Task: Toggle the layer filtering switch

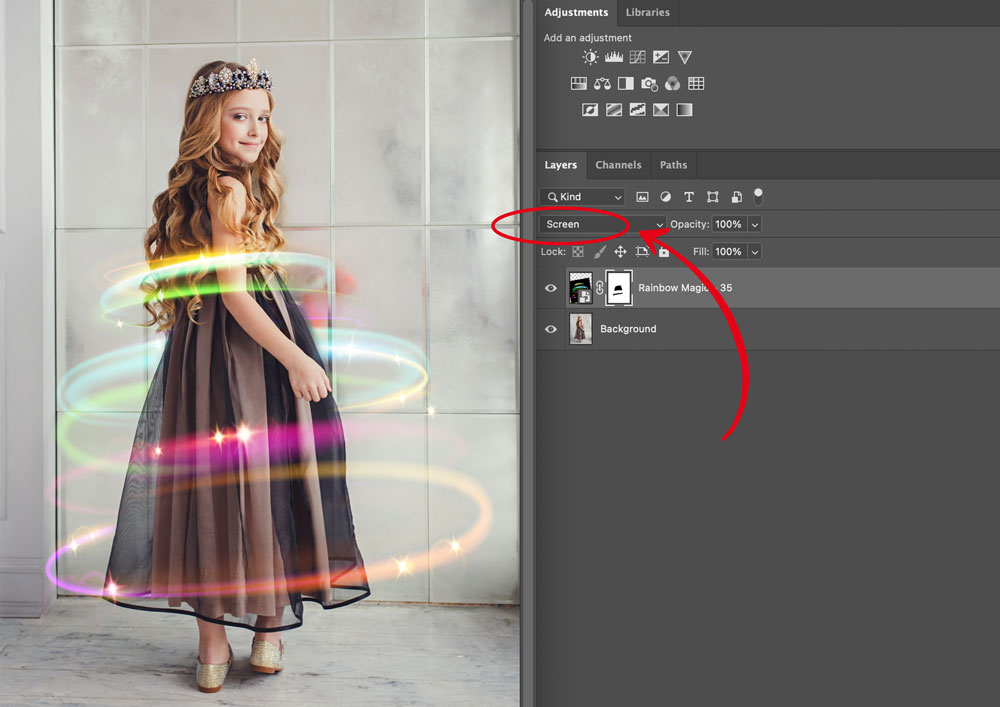Action: (x=758, y=196)
